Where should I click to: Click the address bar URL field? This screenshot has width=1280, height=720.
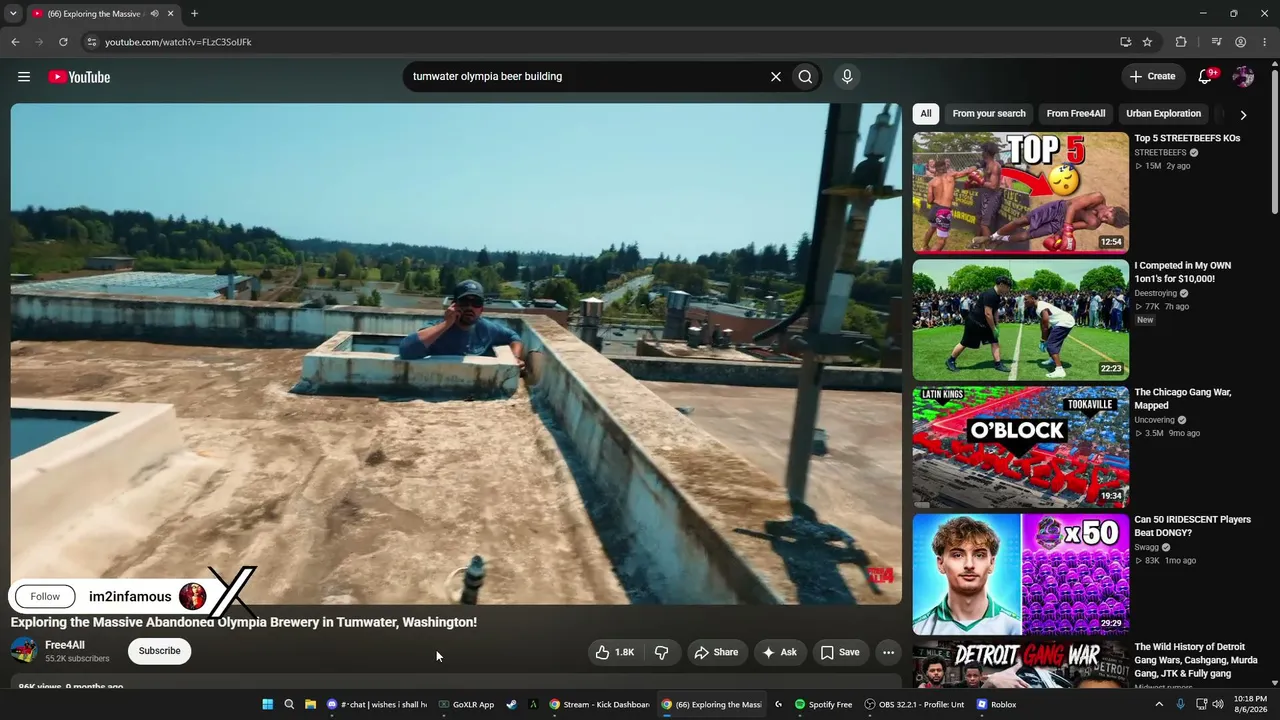600,42
